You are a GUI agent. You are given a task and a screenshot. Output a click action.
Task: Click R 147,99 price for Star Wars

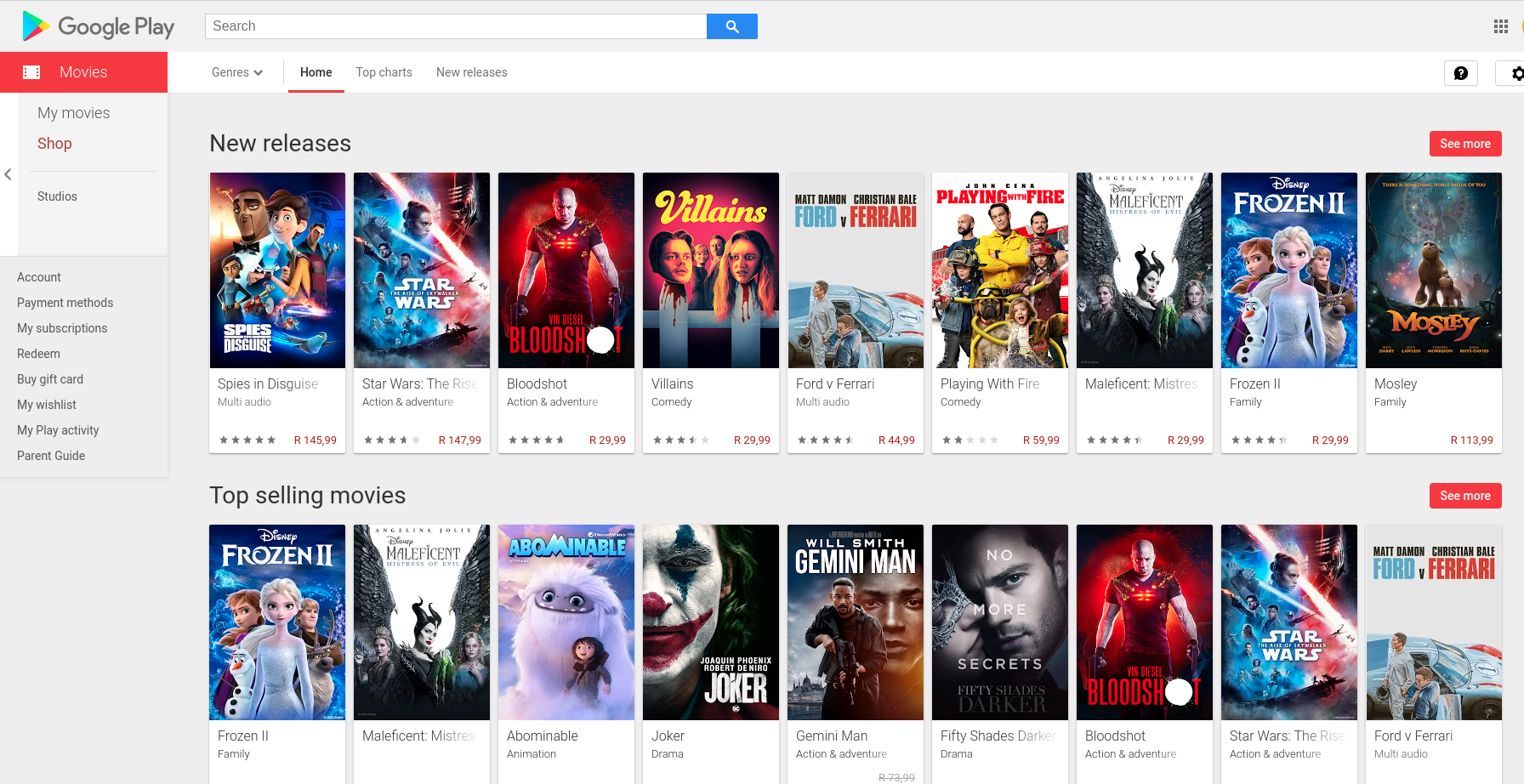460,440
